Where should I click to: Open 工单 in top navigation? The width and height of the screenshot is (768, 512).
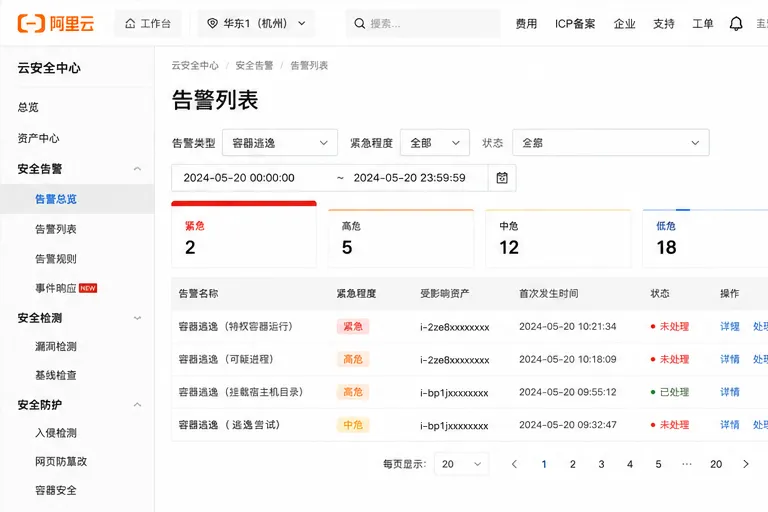(702, 24)
